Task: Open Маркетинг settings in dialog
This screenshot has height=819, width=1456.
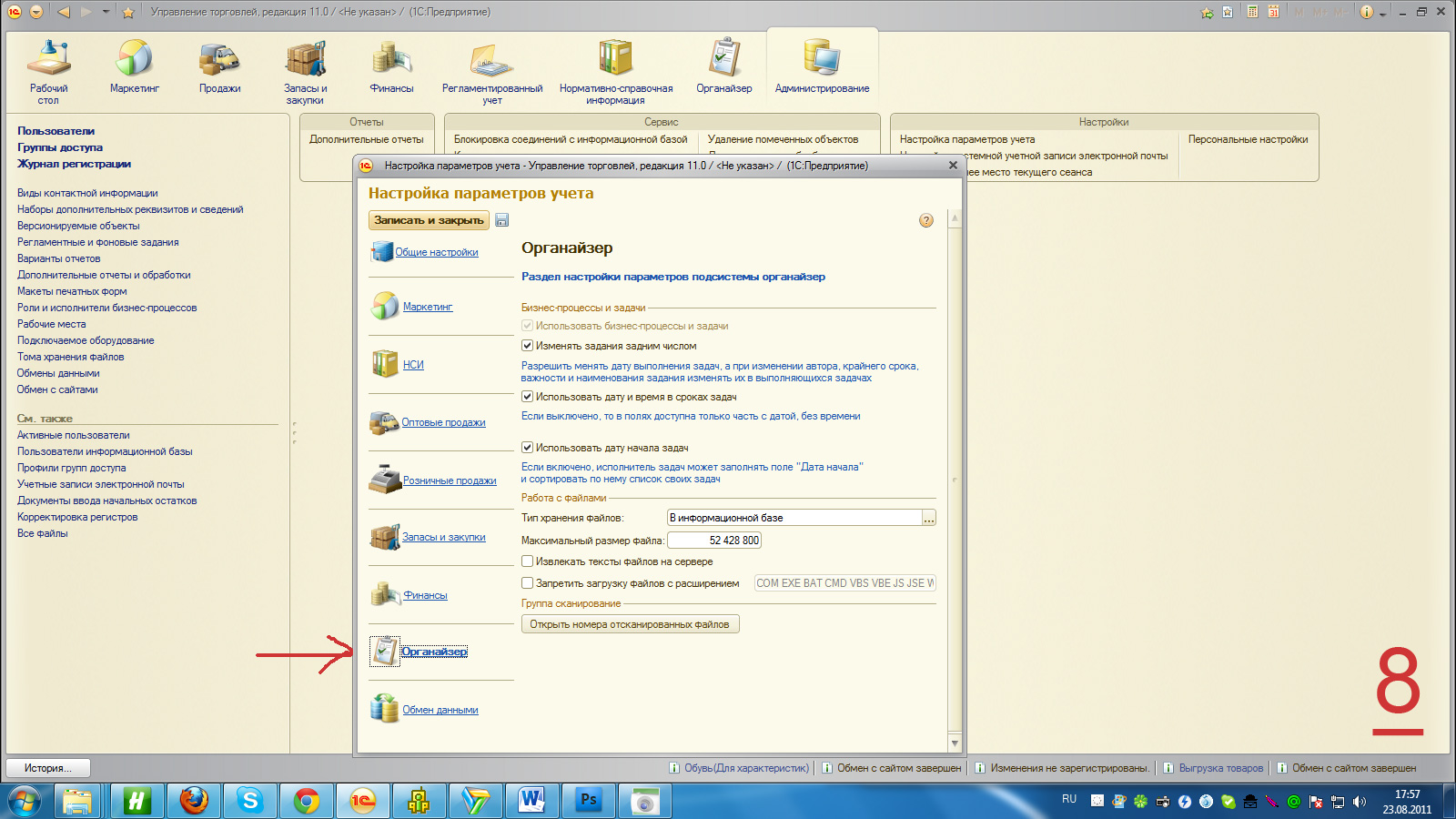Action: pyautogui.click(x=428, y=308)
